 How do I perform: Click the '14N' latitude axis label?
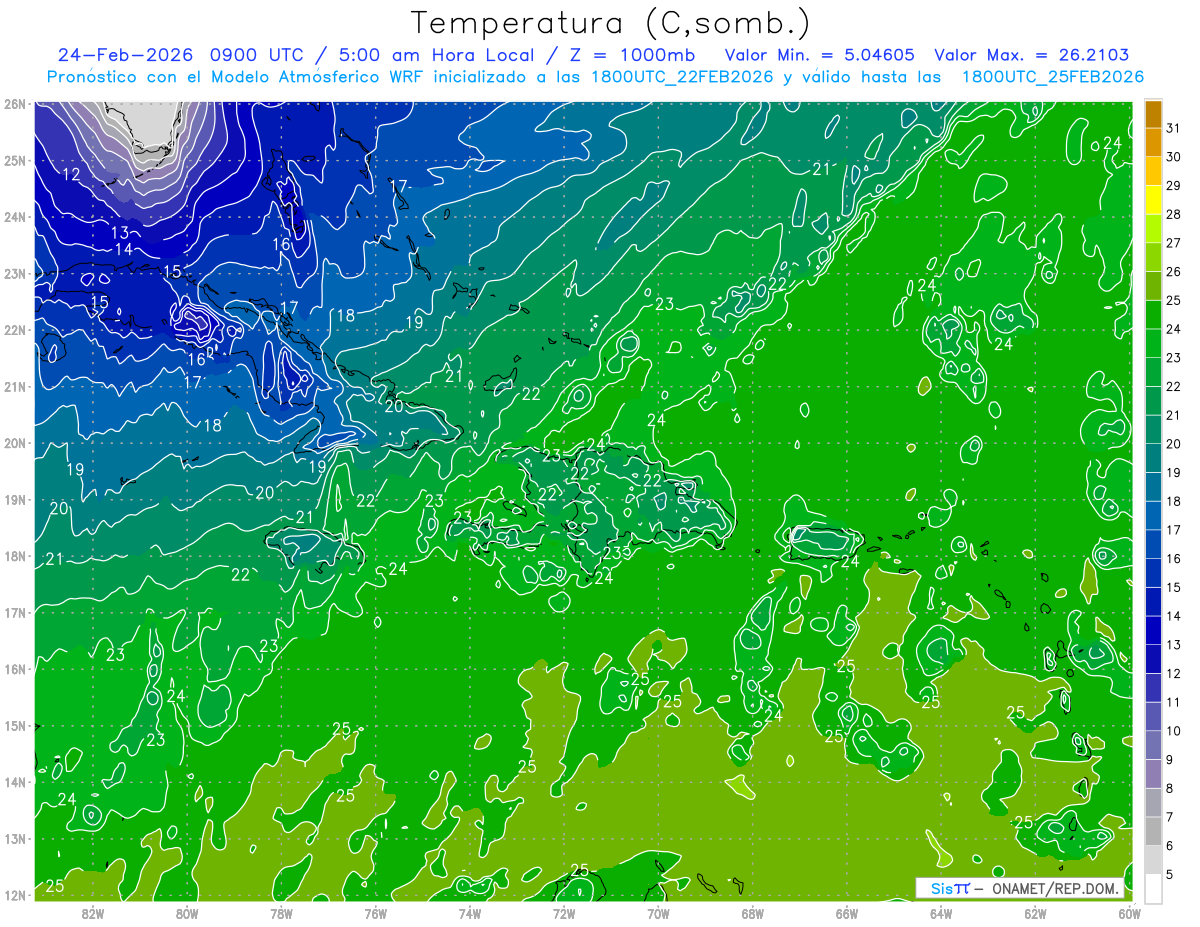[x=14, y=782]
